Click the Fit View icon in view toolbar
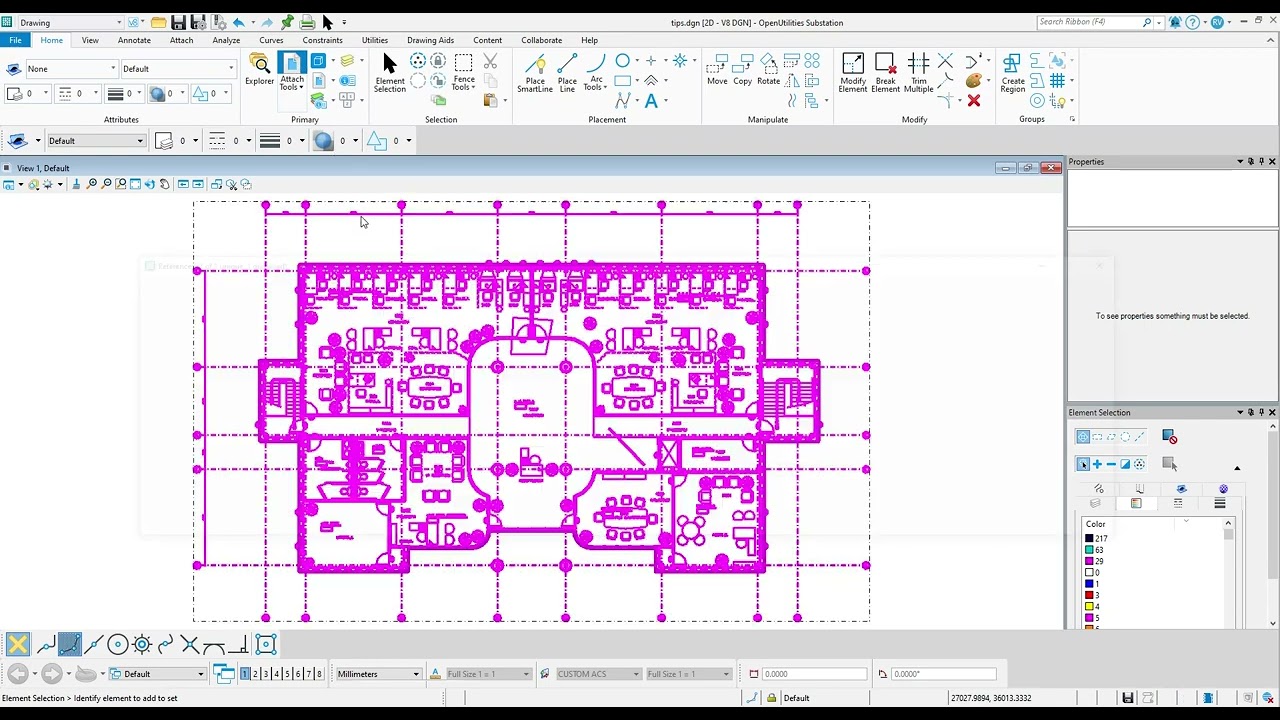Image resolution: width=1280 pixels, height=720 pixels. coord(135,184)
